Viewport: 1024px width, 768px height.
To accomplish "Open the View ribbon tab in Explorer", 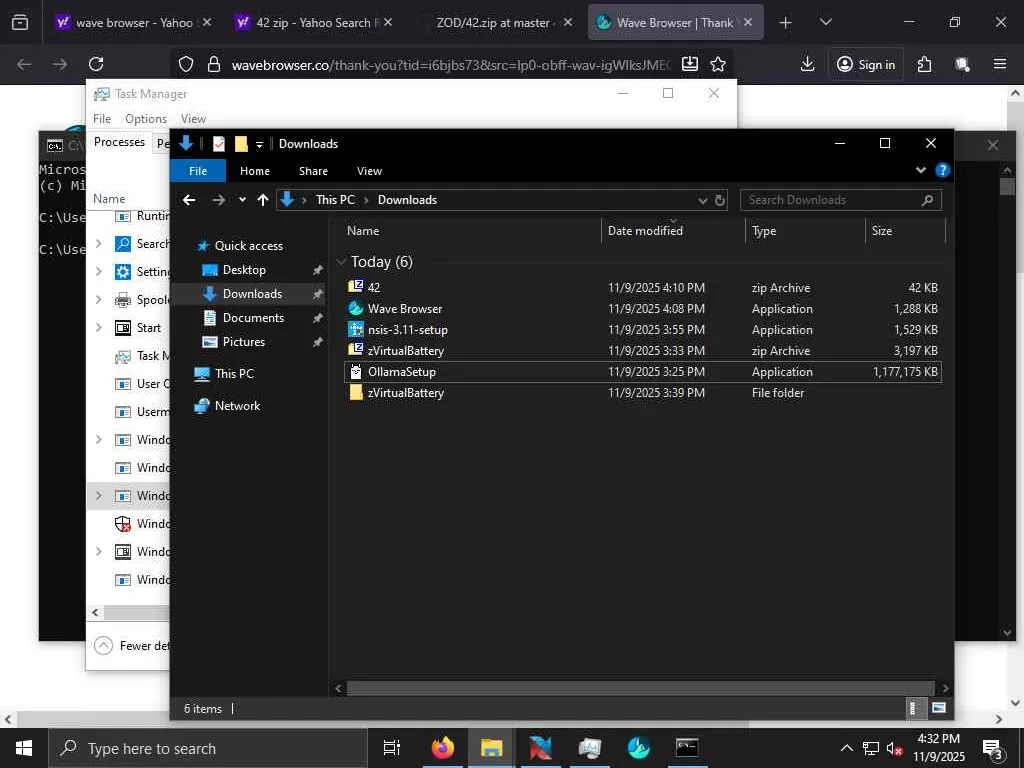I will [x=369, y=171].
